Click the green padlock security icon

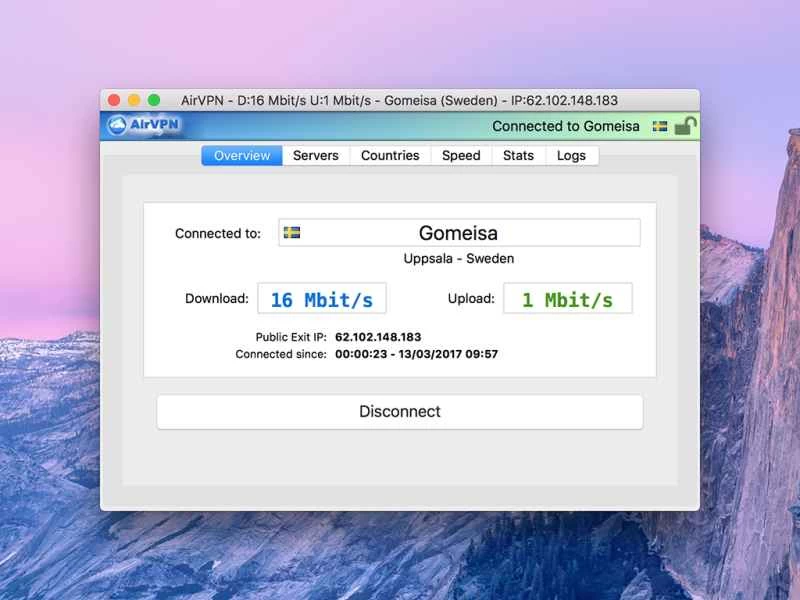point(685,126)
